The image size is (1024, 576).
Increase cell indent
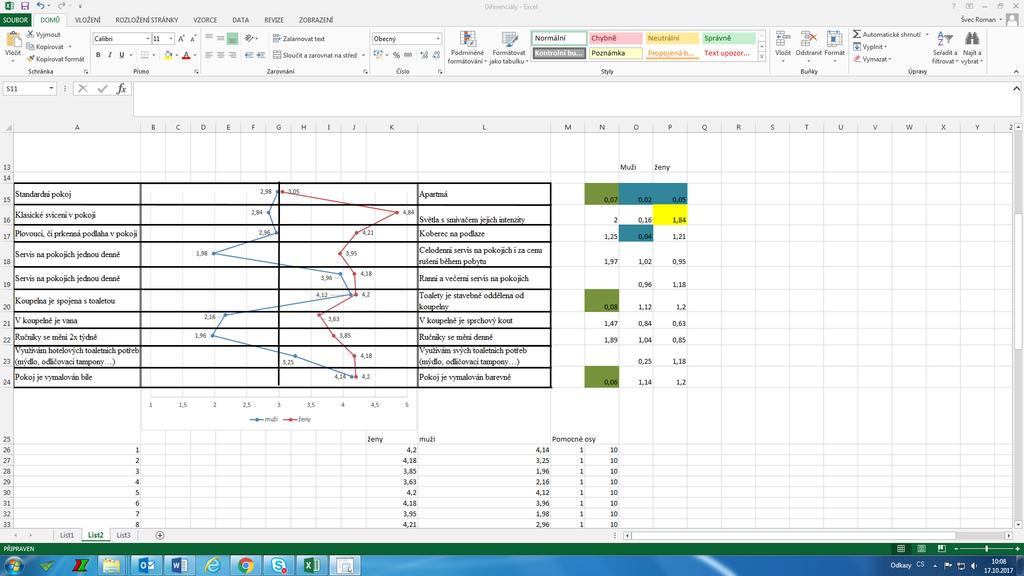pyautogui.click(x=260, y=56)
